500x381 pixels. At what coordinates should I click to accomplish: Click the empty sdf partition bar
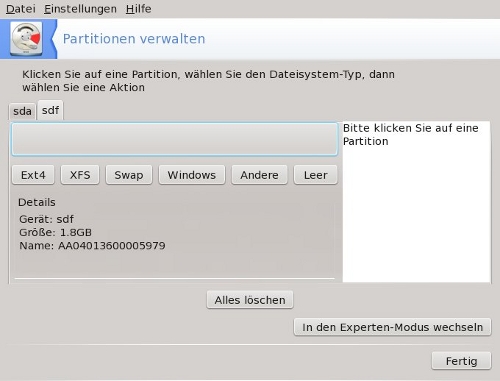click(x=174, y=139)
